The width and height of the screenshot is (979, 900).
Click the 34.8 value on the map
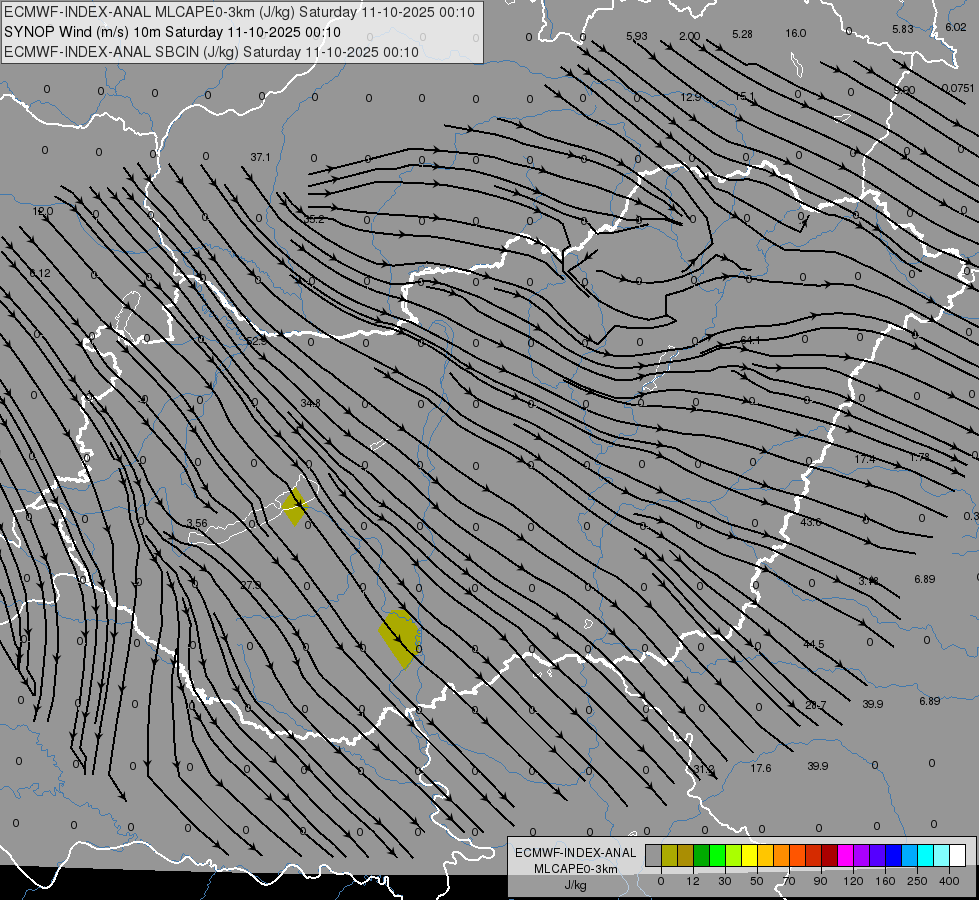pos(310,403)
